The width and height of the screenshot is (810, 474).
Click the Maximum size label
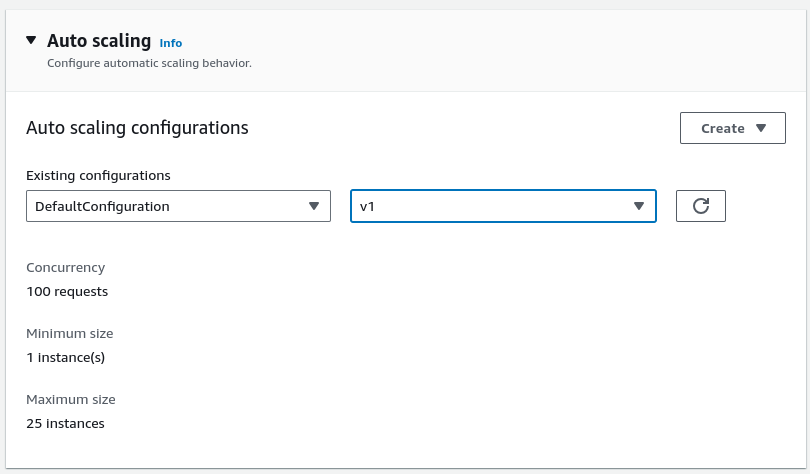tap(71, 399)
